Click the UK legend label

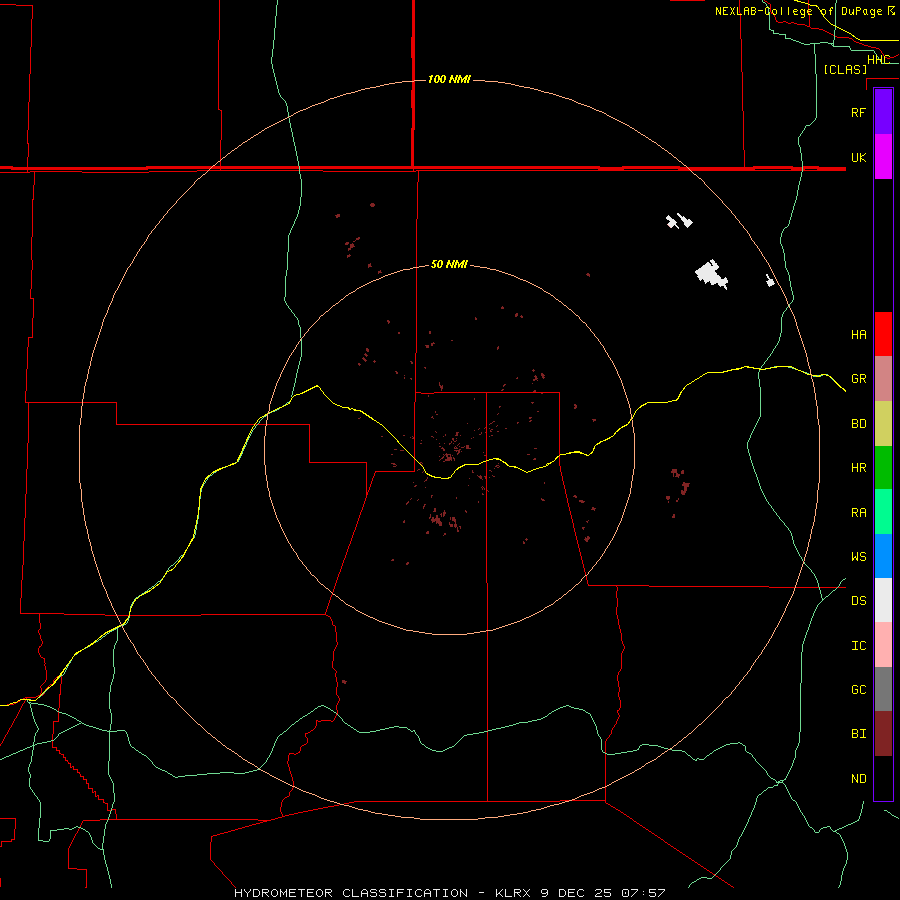click(858, 157)
